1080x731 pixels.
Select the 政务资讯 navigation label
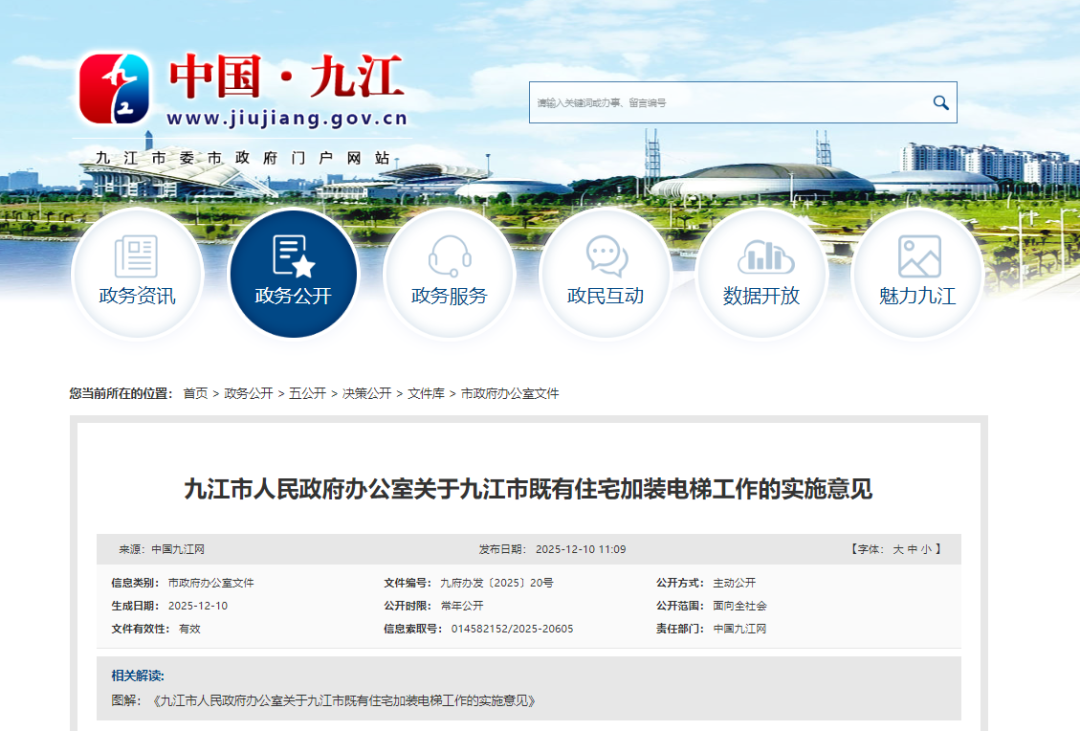[137, 296]
